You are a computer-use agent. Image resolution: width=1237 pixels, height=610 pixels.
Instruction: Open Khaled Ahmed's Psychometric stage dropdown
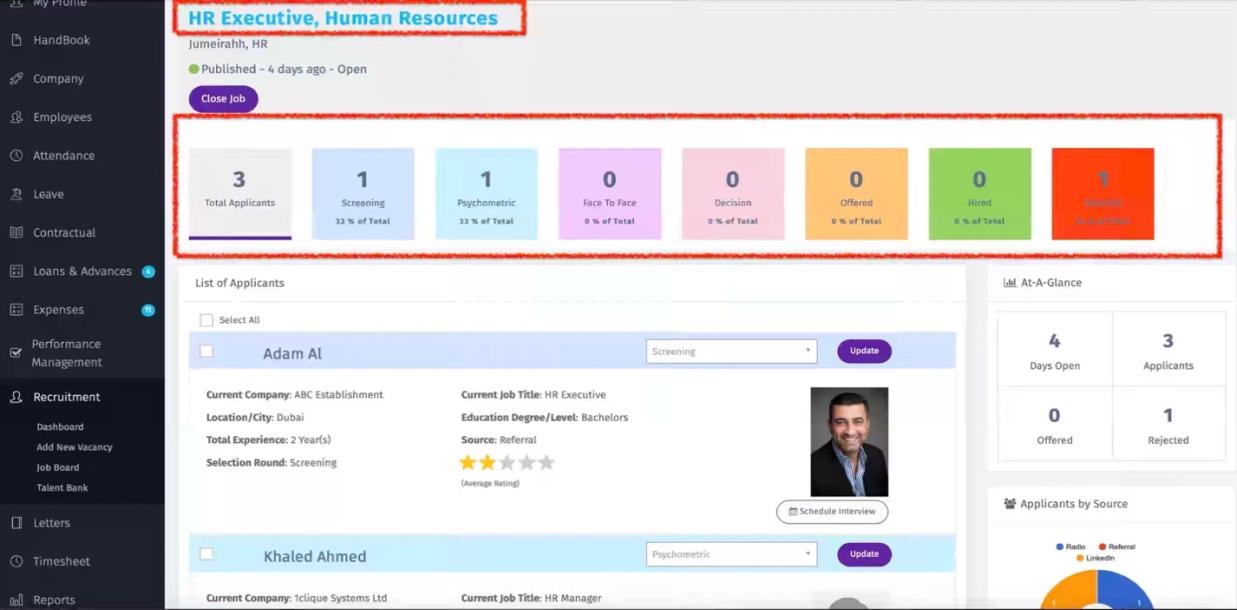coord(731,554)
